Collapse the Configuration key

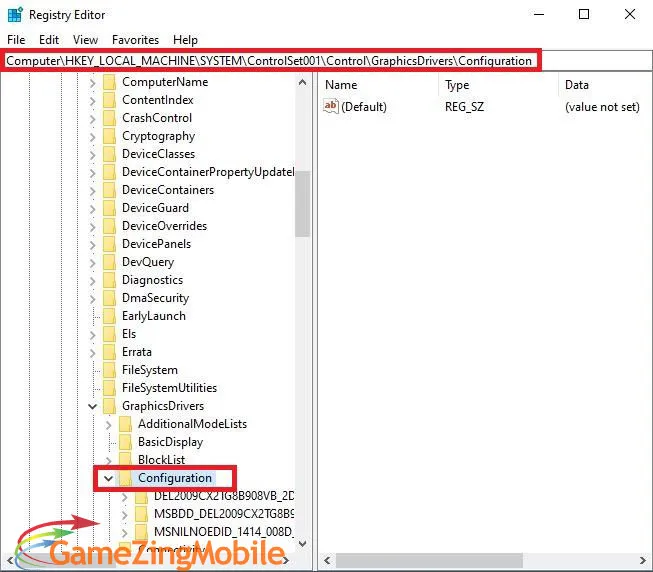(108, 478)
